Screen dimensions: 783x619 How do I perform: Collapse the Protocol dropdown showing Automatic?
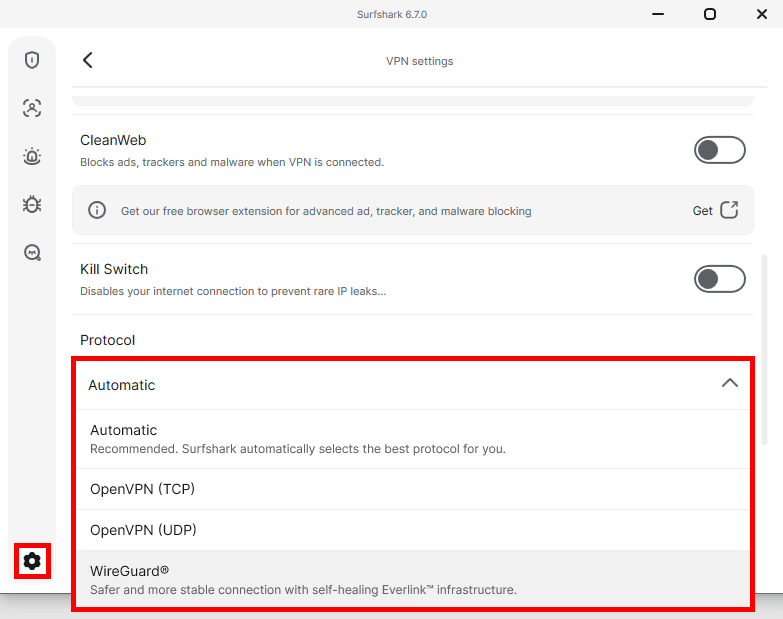click(x=413, y=385)
